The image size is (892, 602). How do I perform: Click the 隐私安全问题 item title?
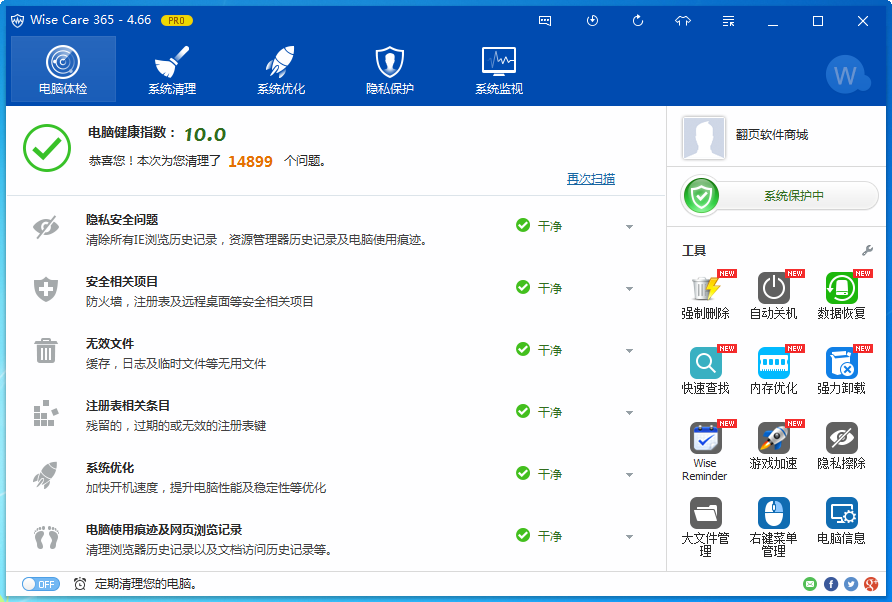[122, 220]
